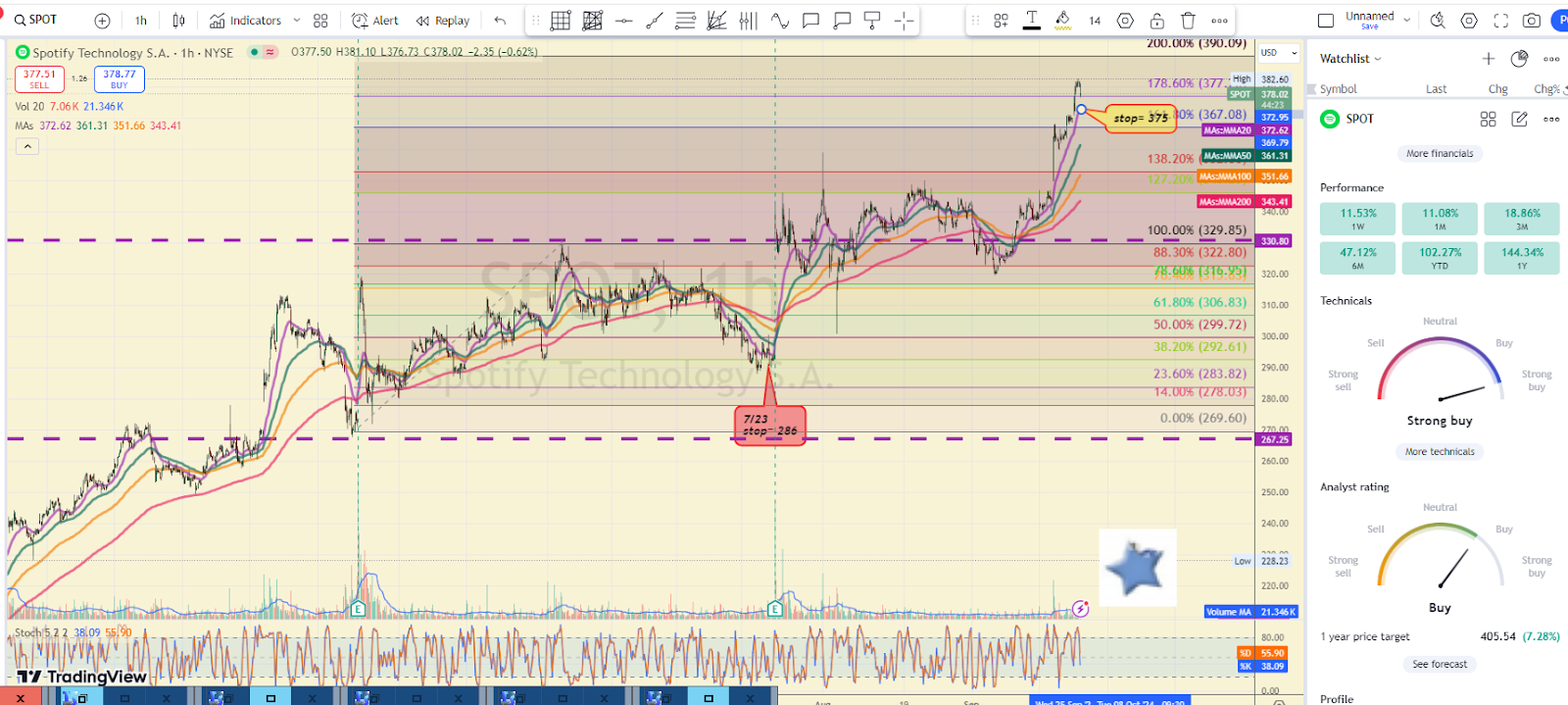The width and height of the screenshot is (1568, 705).
Task: Change text color of selected drawing
Action: (x=1032, y=21)
